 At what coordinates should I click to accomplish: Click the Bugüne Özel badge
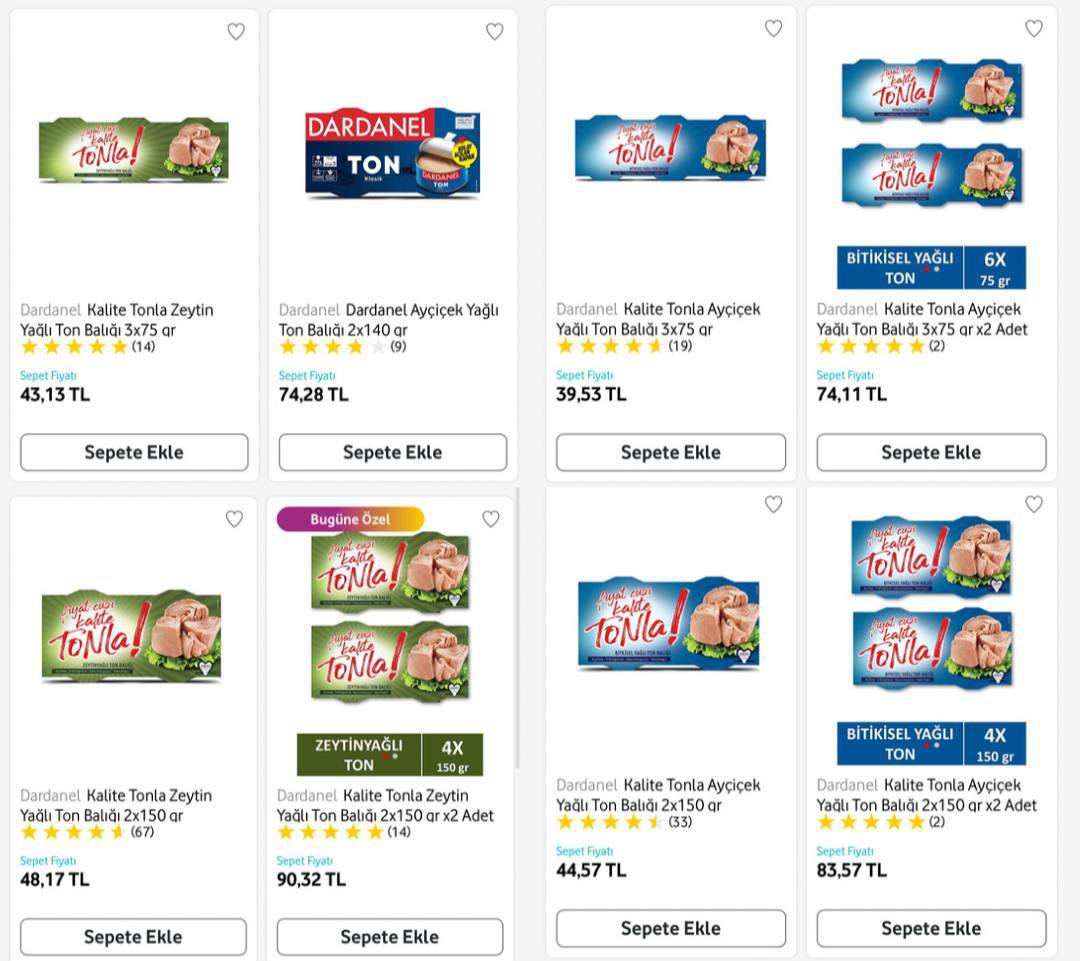(x=350, y=519)
